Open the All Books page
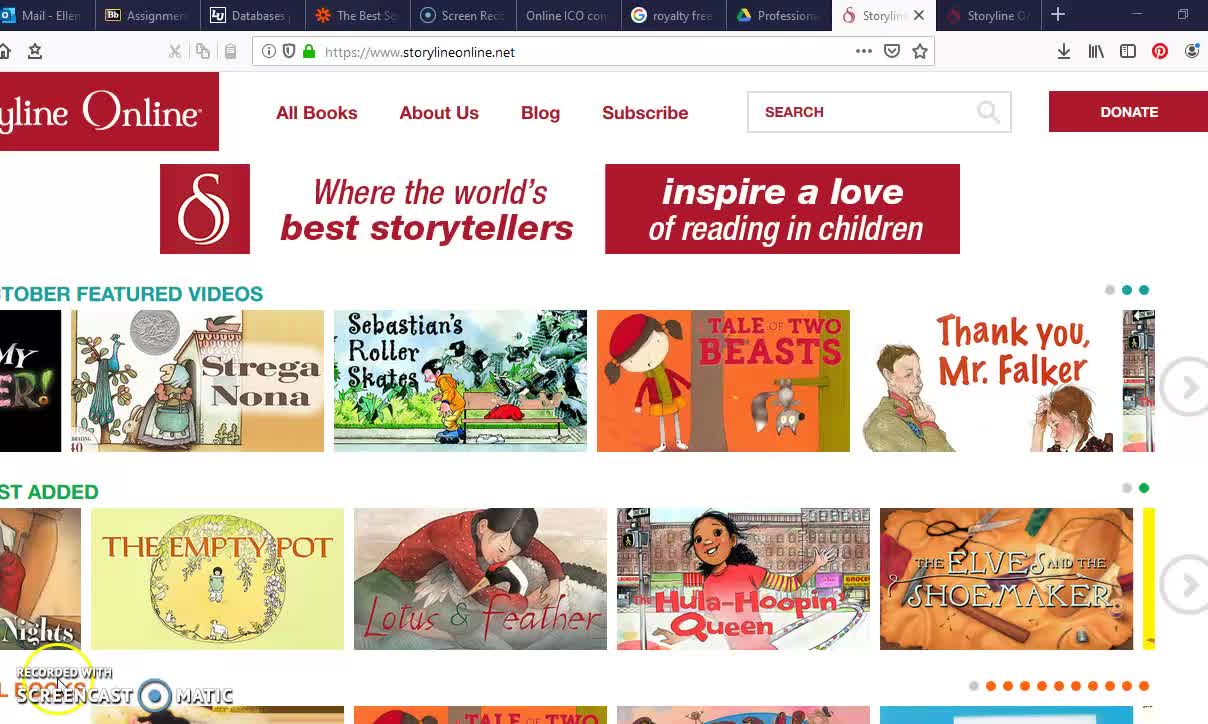 [317, 113]
